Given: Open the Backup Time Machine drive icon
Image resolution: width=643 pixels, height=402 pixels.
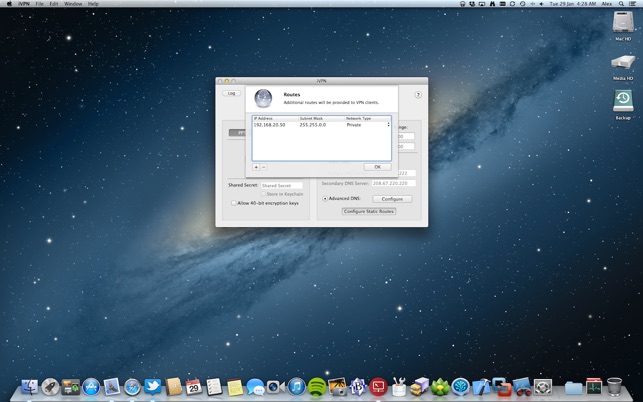Looking at the screenshot, I should pyautogui.click(x=623, y=100).
